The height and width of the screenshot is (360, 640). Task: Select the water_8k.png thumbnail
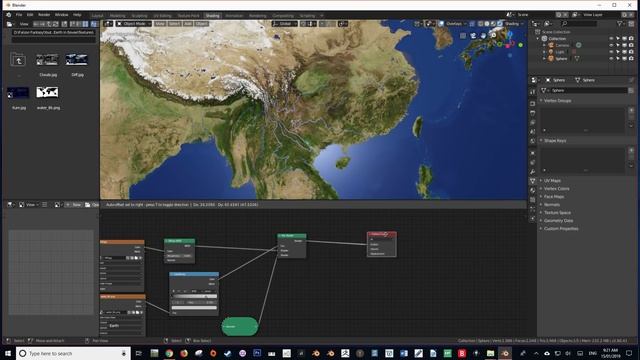click(x=47, y=93)
